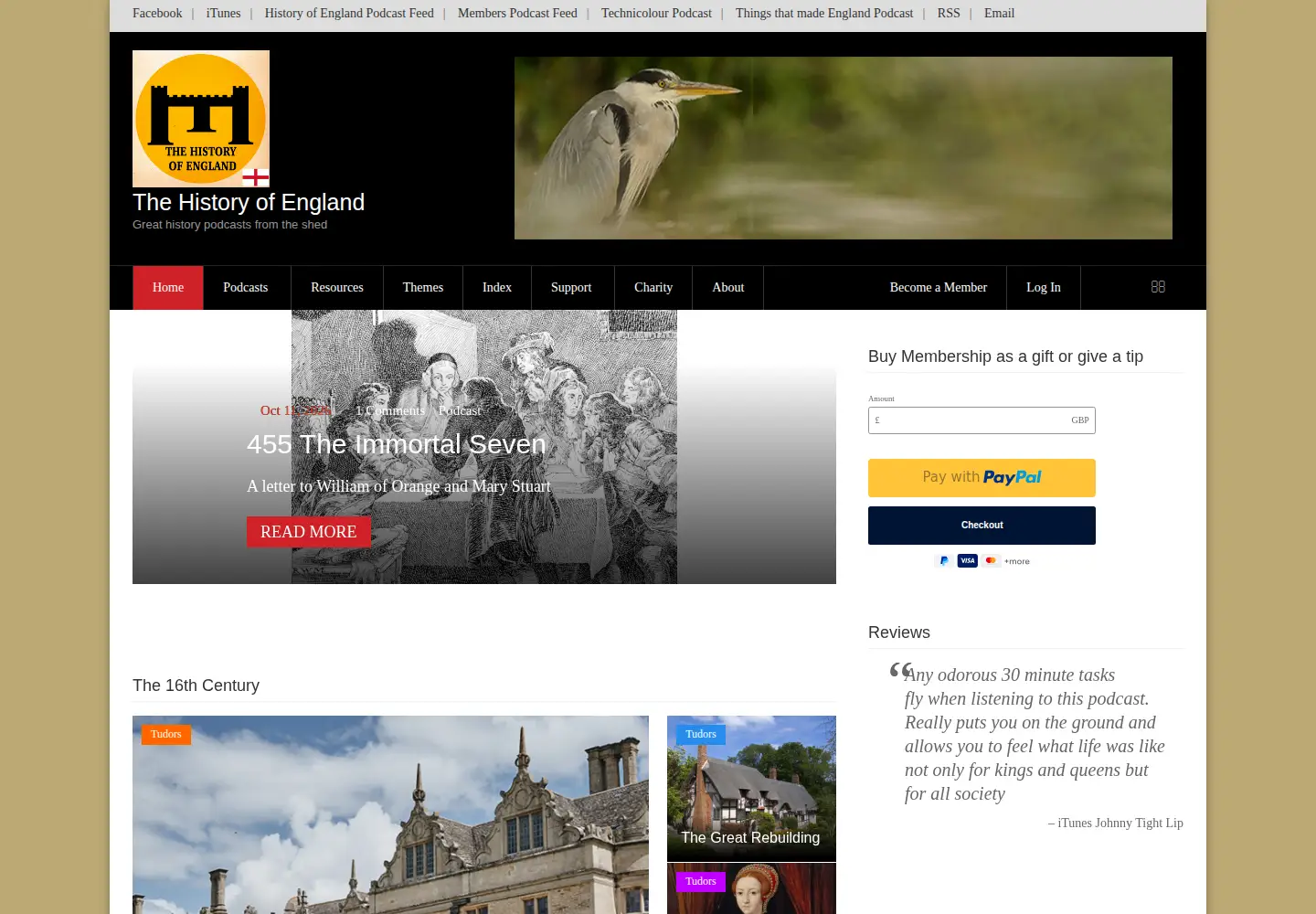Open The Great Rebuilding article
Screen dimensions: 1316x914
(750, 837)
